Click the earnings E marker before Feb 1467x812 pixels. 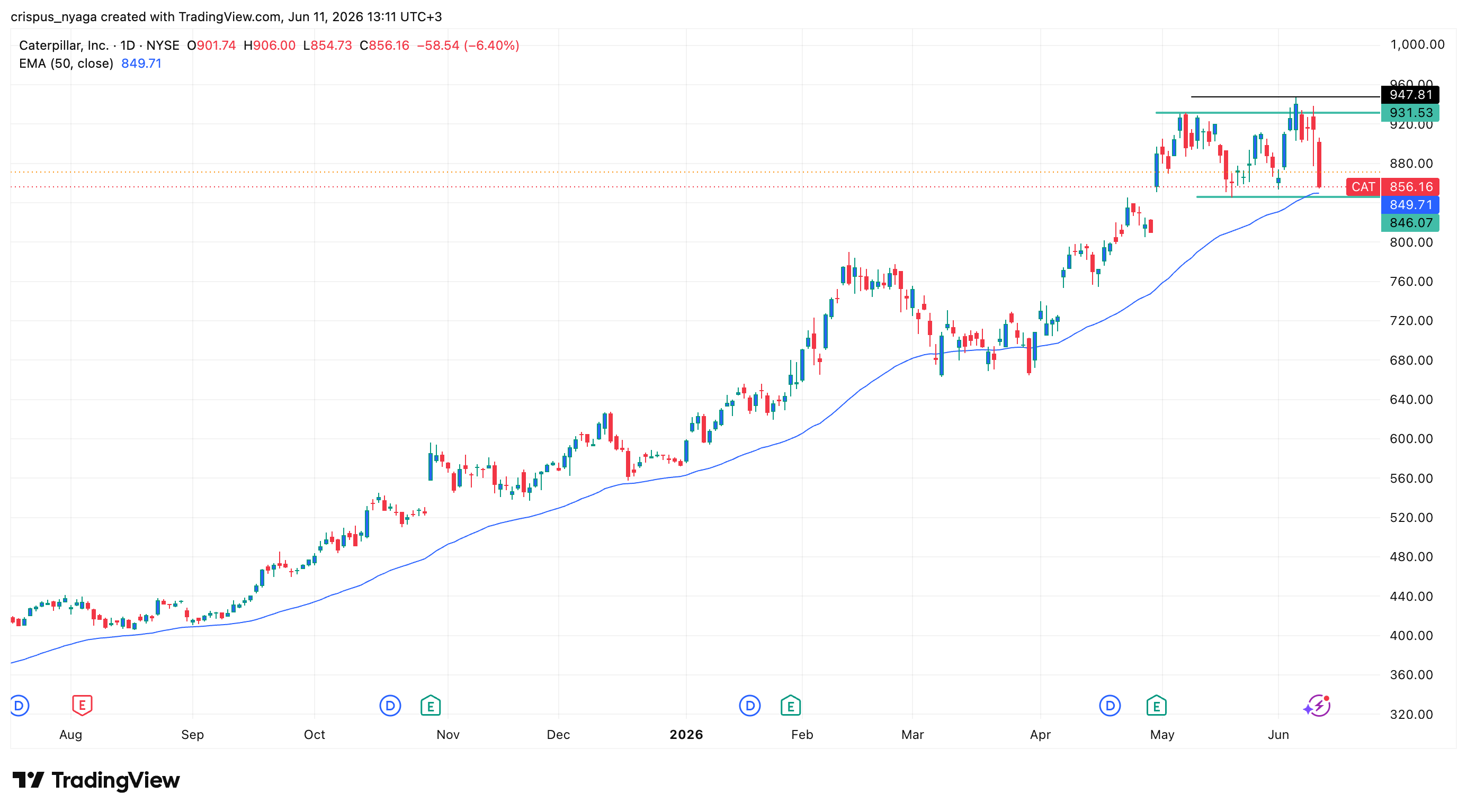point(791,706)
